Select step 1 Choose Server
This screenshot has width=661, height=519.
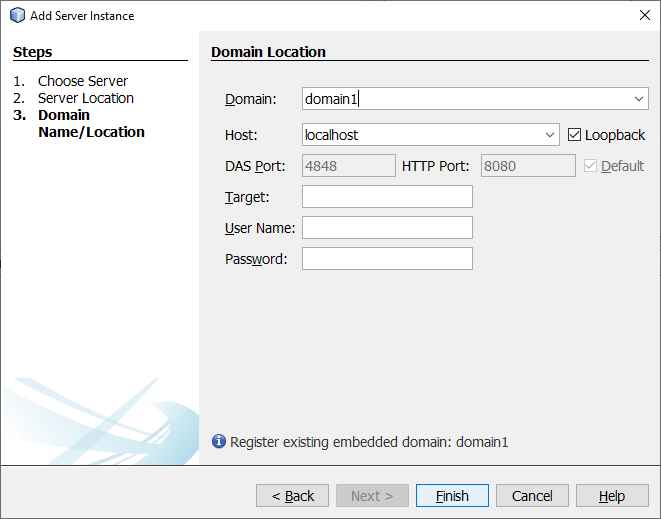(83, 81)
